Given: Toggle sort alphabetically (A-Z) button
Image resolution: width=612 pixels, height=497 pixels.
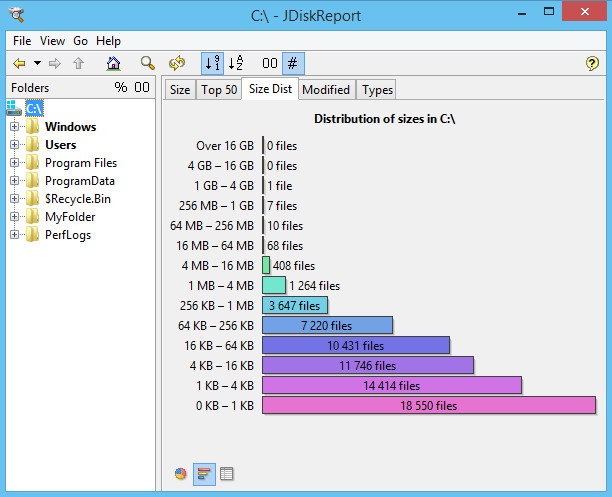Looking at the screenshot, I should coord(236,63).
